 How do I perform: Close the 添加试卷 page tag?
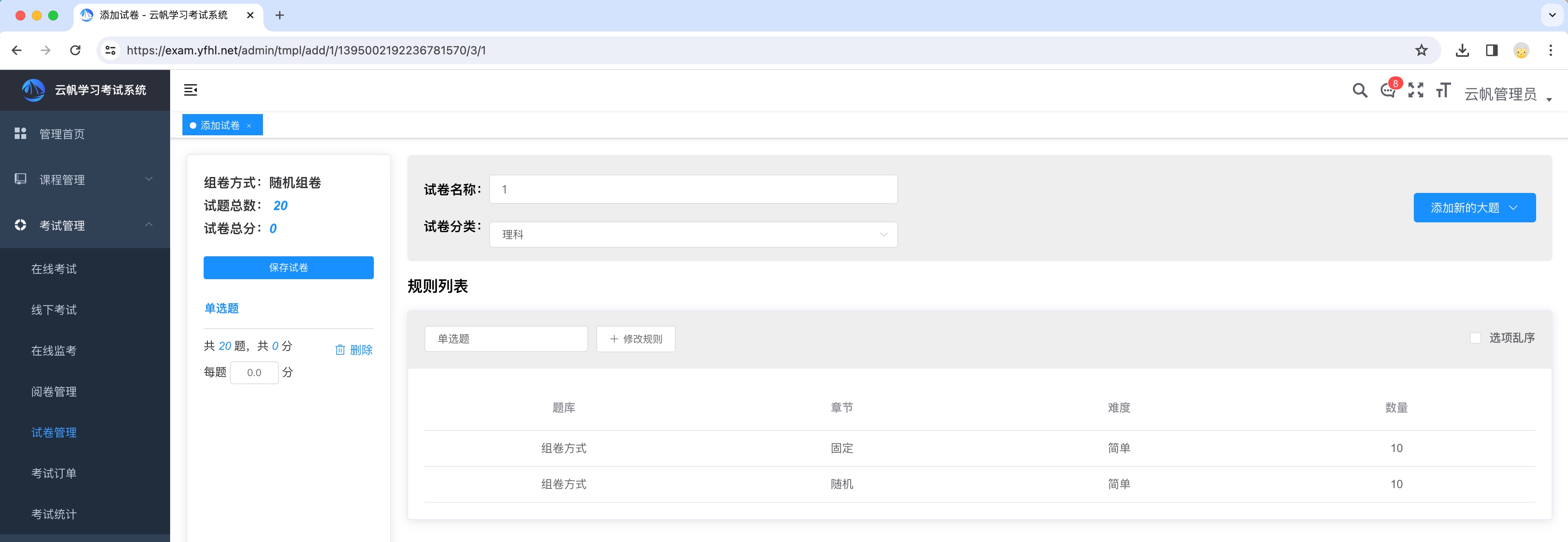[x=249, y=126]
